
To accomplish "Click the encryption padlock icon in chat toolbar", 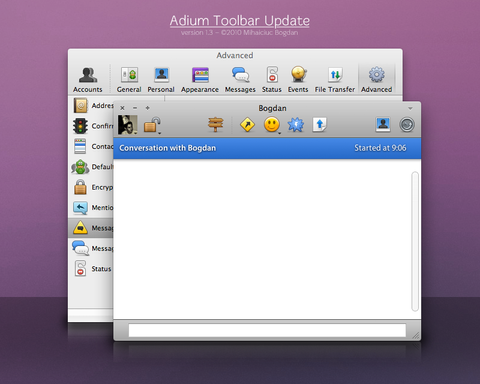I will (x=151, y=124).
